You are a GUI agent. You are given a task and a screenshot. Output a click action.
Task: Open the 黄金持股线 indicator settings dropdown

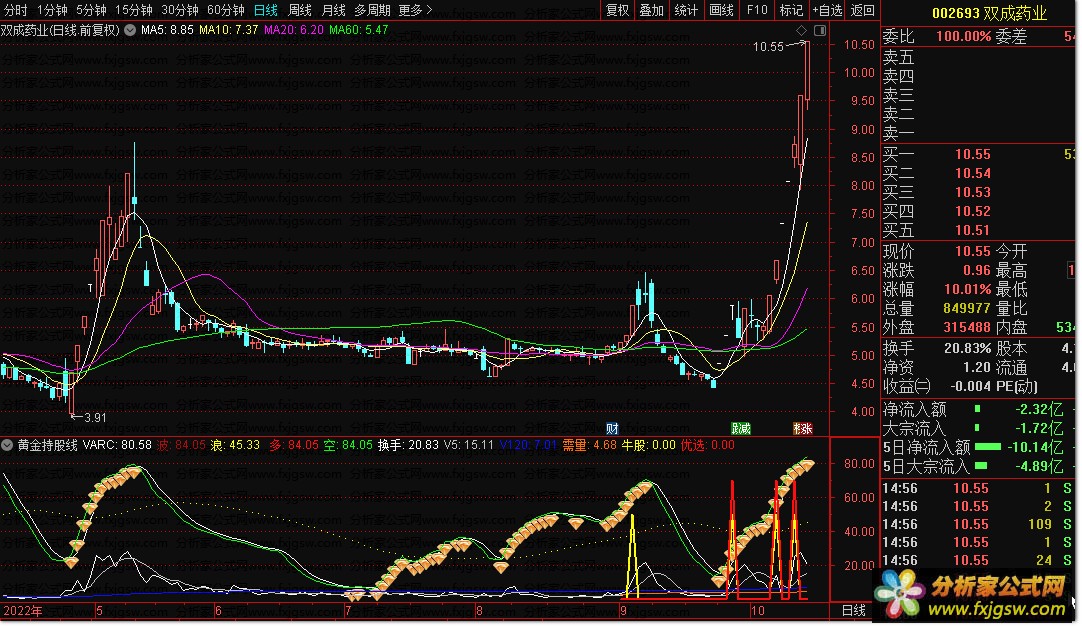click(7, 446)
